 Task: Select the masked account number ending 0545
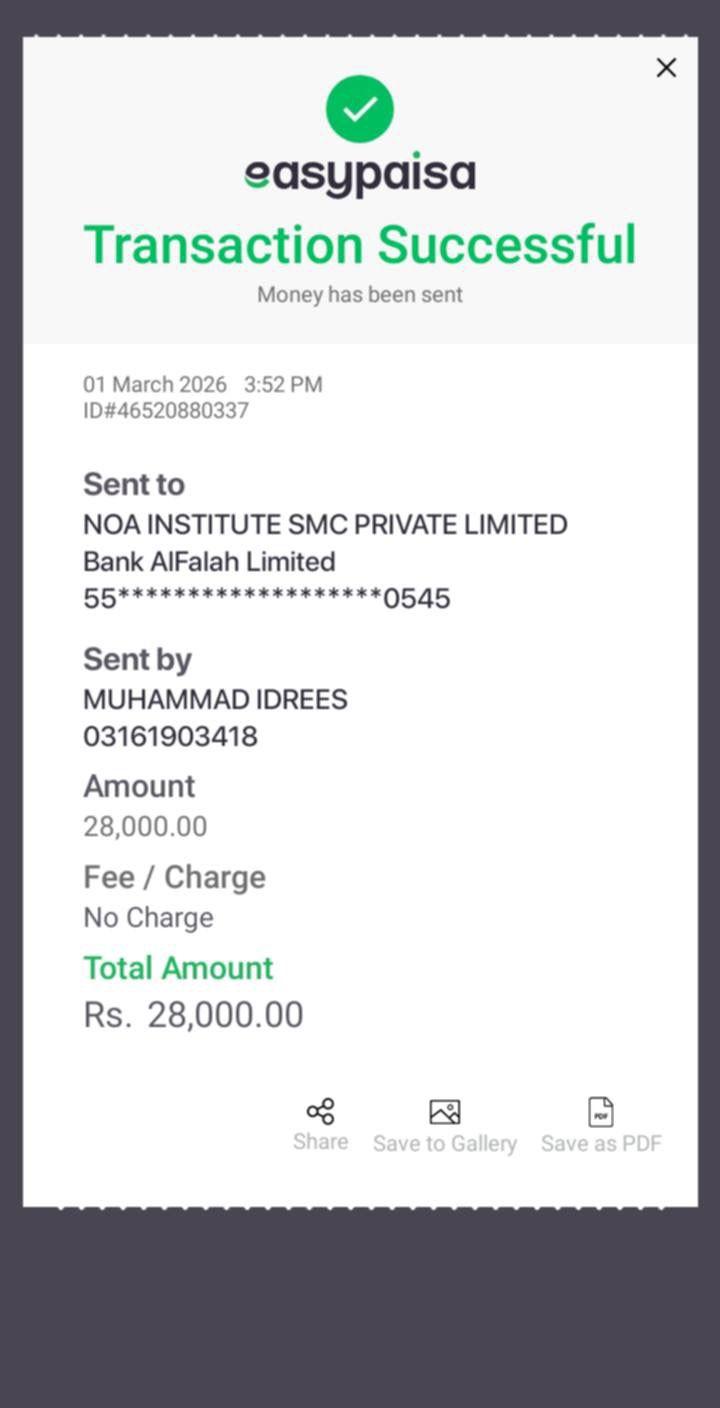(267, 599)
